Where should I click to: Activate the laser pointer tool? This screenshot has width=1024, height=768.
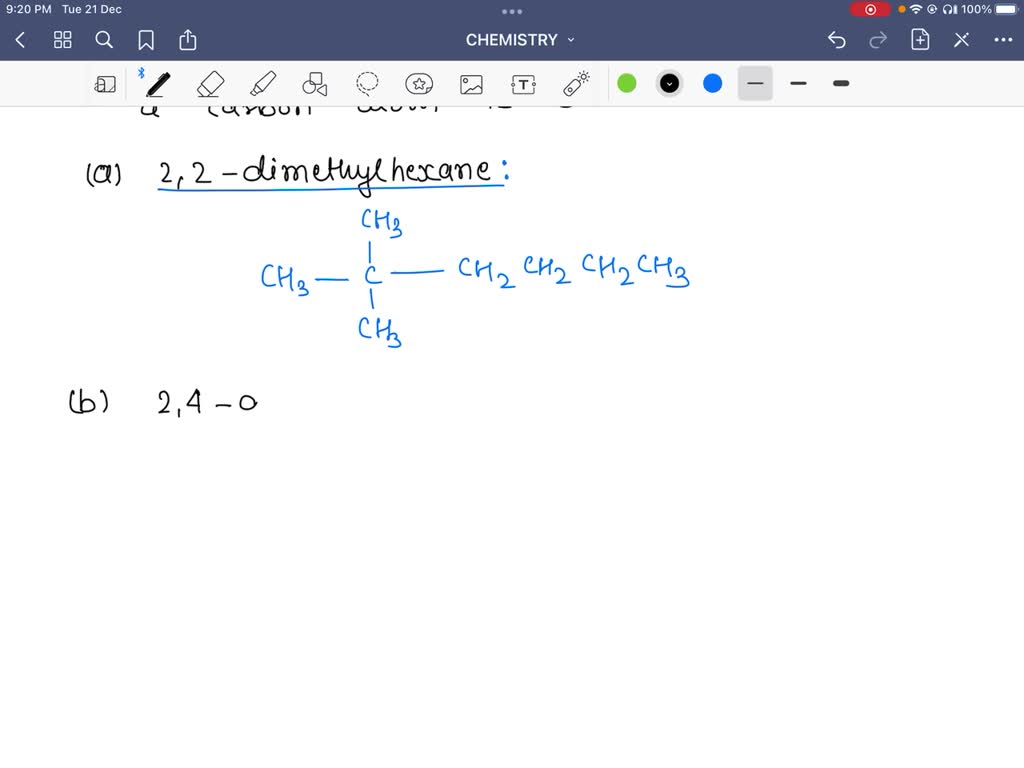point(575,84)
